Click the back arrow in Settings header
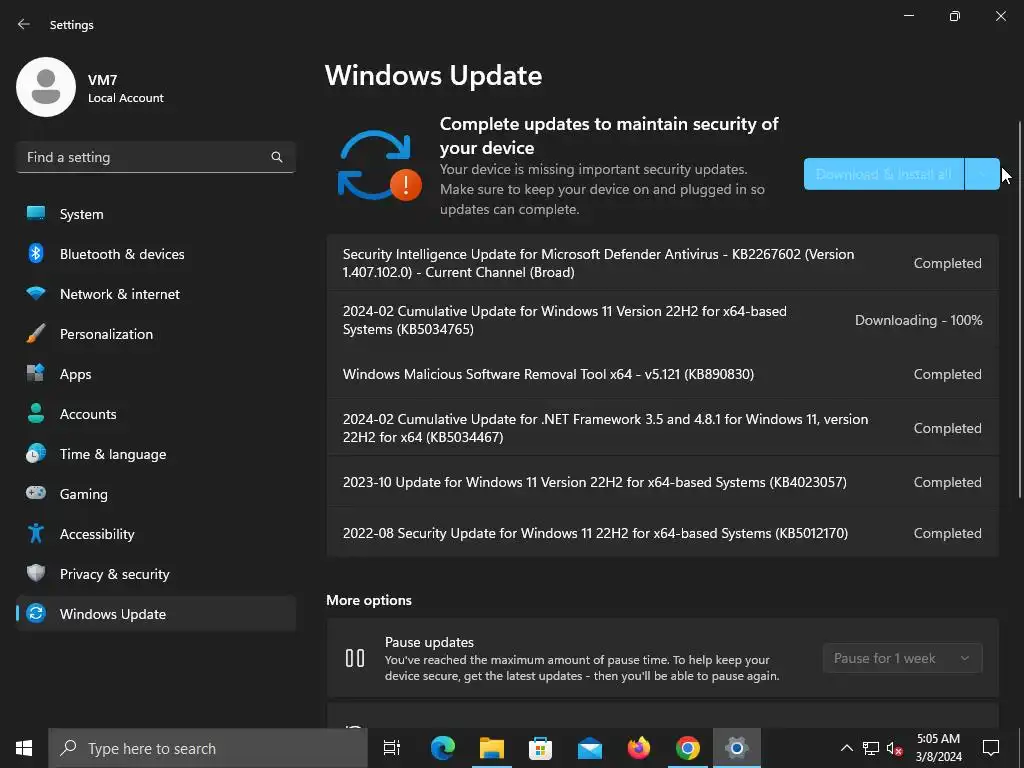The image size is (1024, 768). [x=24, y=24]
